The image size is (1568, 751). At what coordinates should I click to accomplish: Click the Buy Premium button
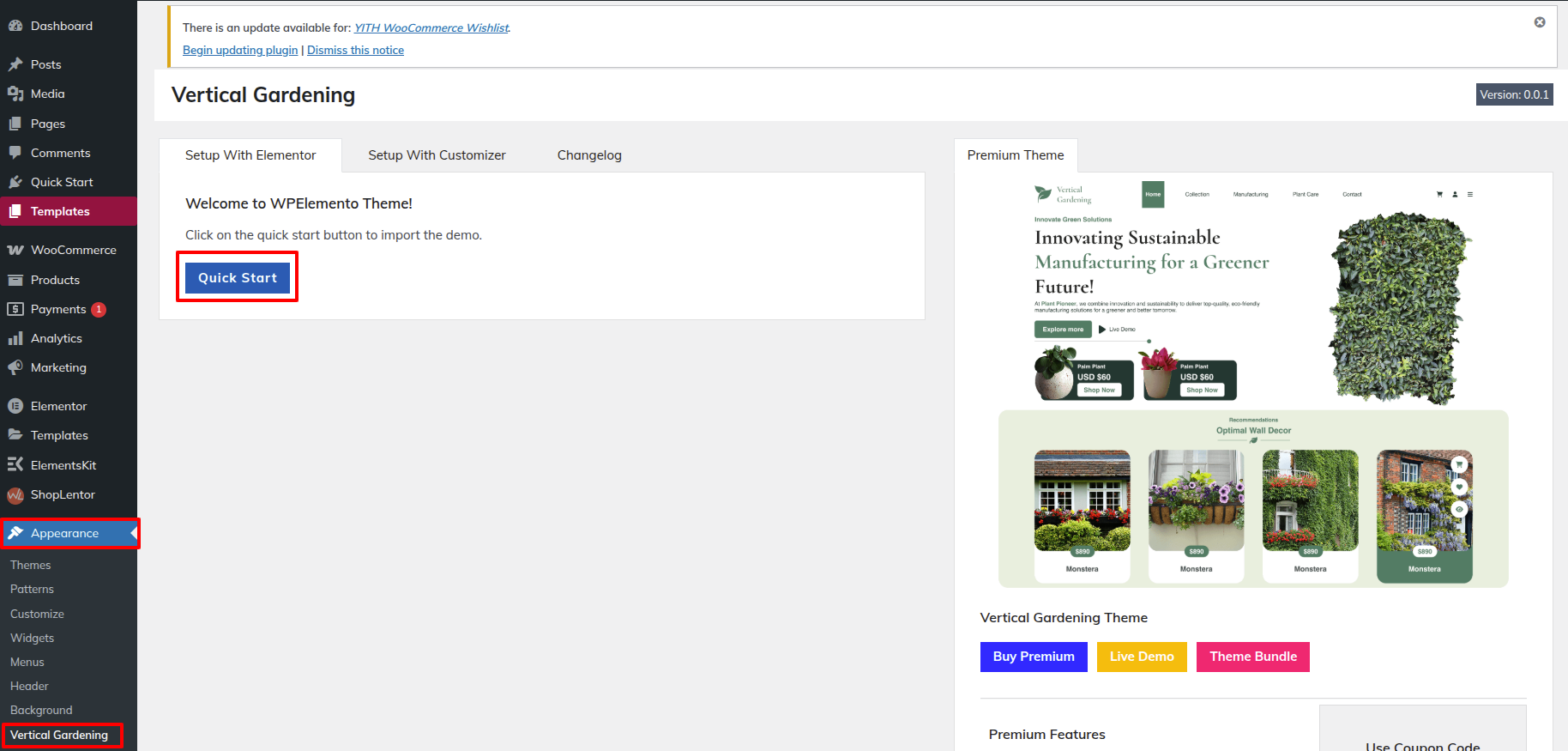1034,657
